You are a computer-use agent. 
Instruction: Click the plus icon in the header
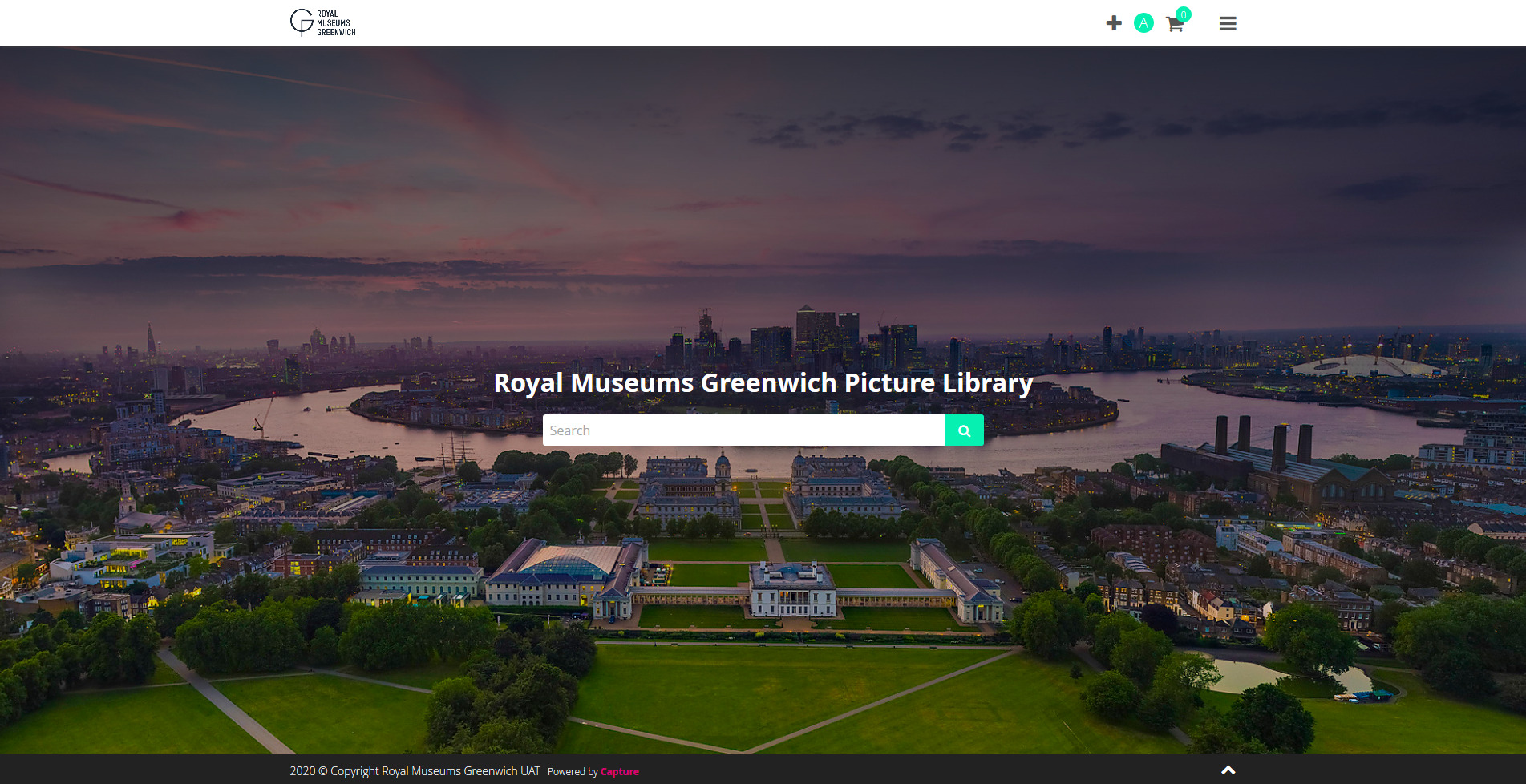[1113, 23]
